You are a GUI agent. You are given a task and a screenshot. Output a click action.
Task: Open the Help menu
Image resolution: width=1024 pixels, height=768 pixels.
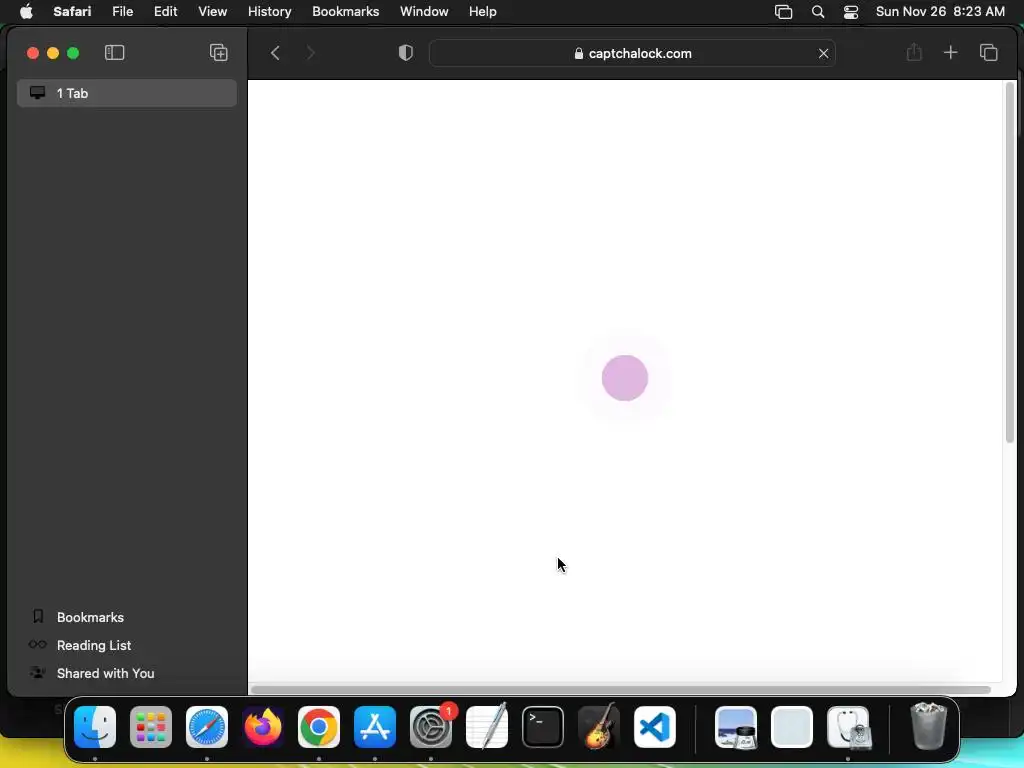(483, 12)
